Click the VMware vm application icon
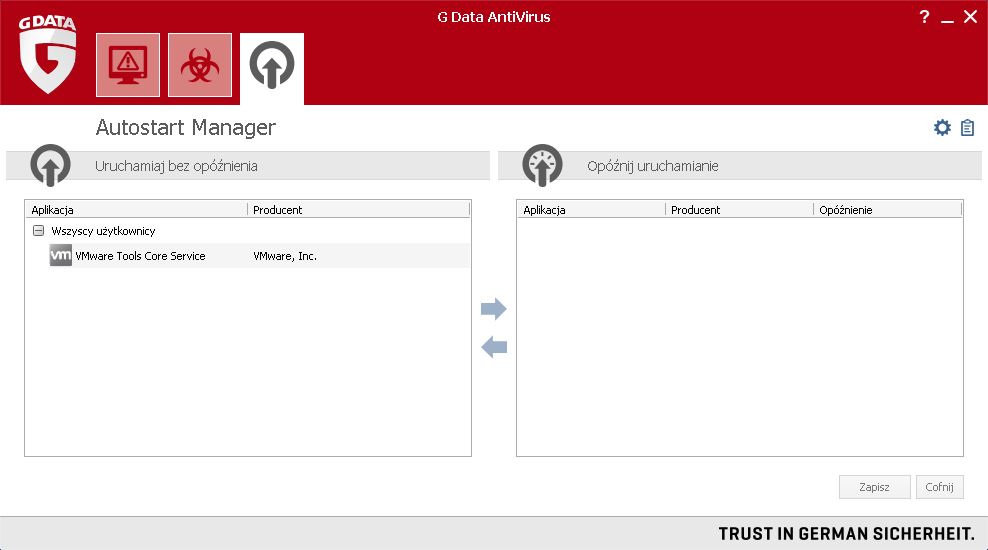Image resolution: width=988 pixels, height=550 pixels. [60, 255]
